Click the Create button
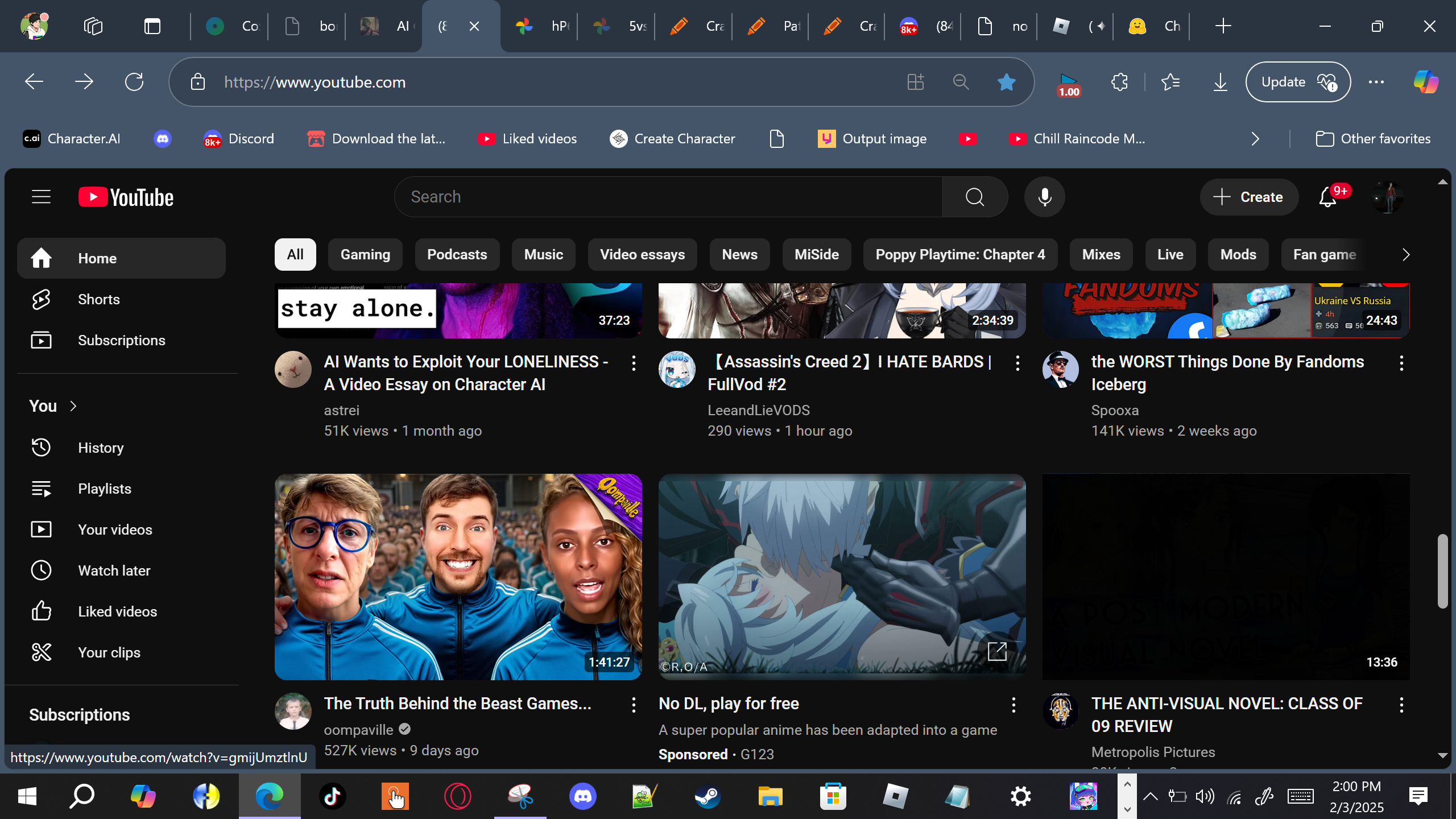This screenshot has height=819, width=1456. [1249, 197]
